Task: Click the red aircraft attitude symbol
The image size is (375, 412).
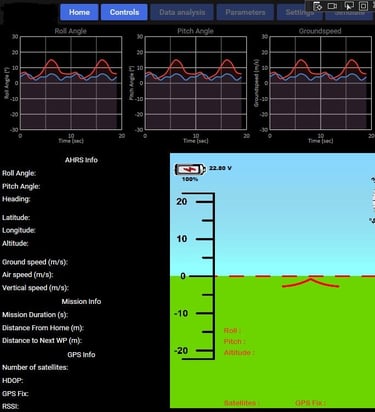Action: [311, 283]
